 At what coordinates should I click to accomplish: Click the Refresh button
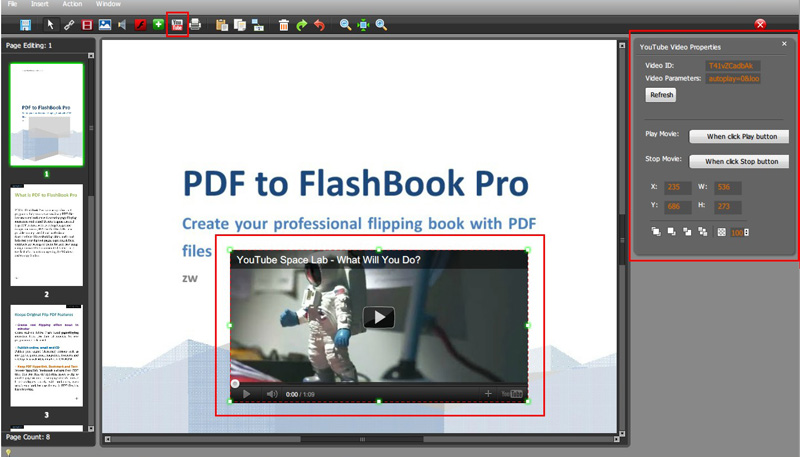pos(661,95)
